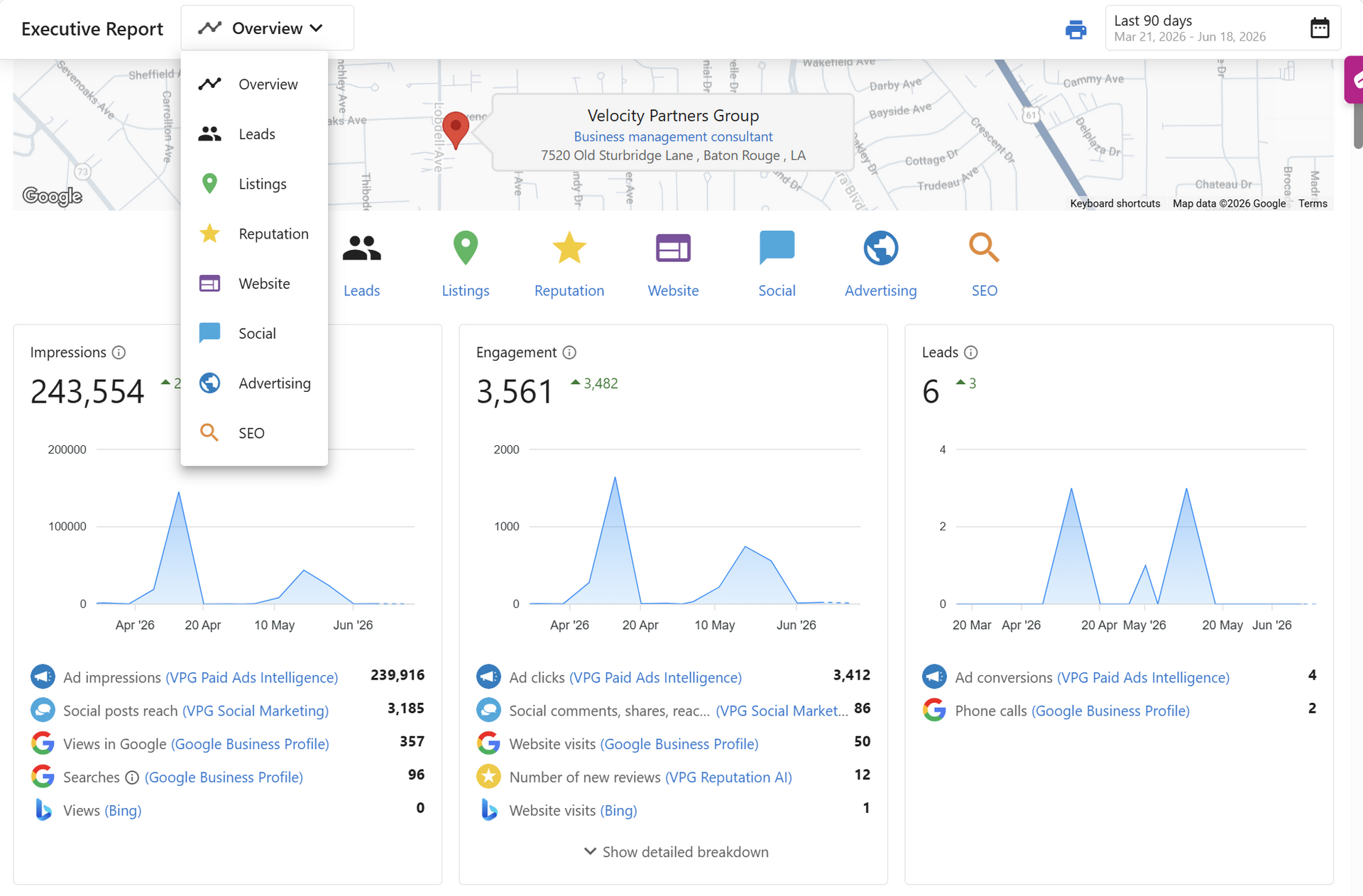The width and height of the screenshot is (1363, 896).
Task: Open the map Terms link
Action: 1313,204
